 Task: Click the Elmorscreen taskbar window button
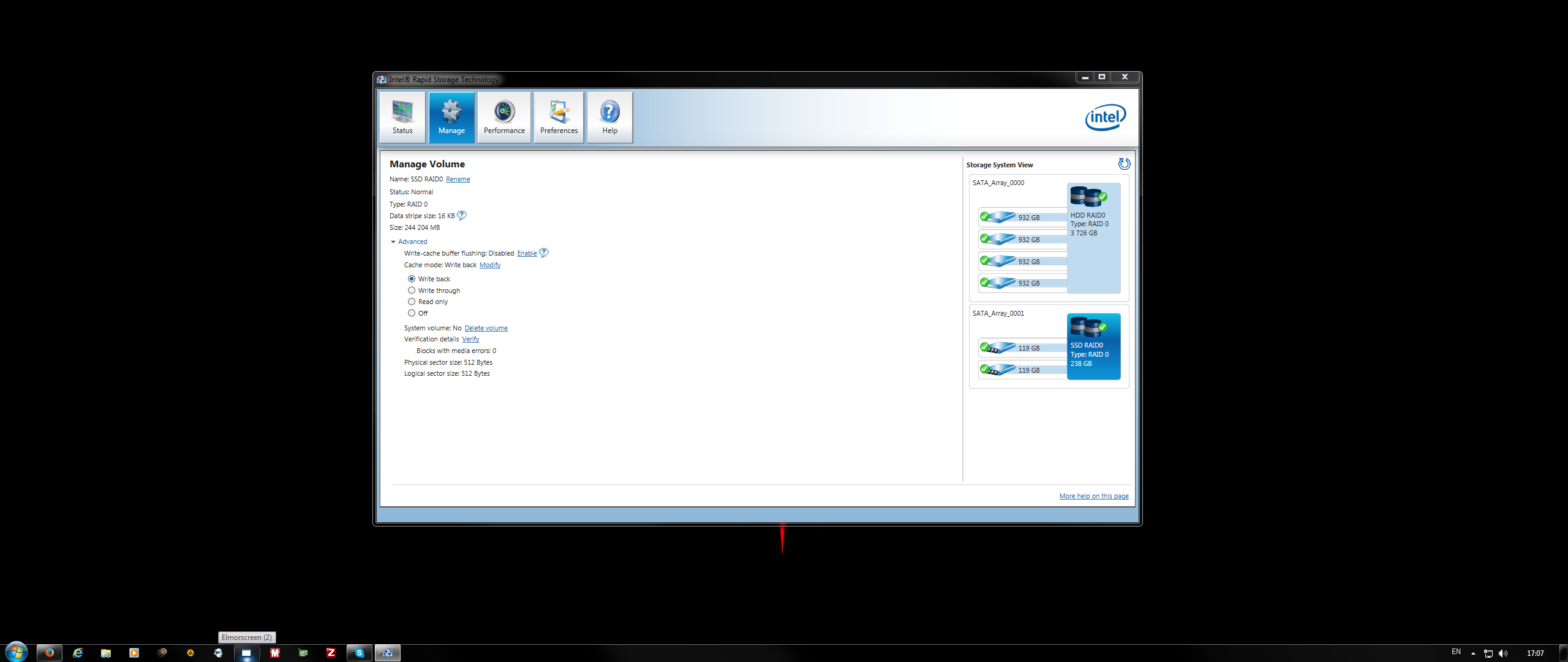tap(246, 653)
